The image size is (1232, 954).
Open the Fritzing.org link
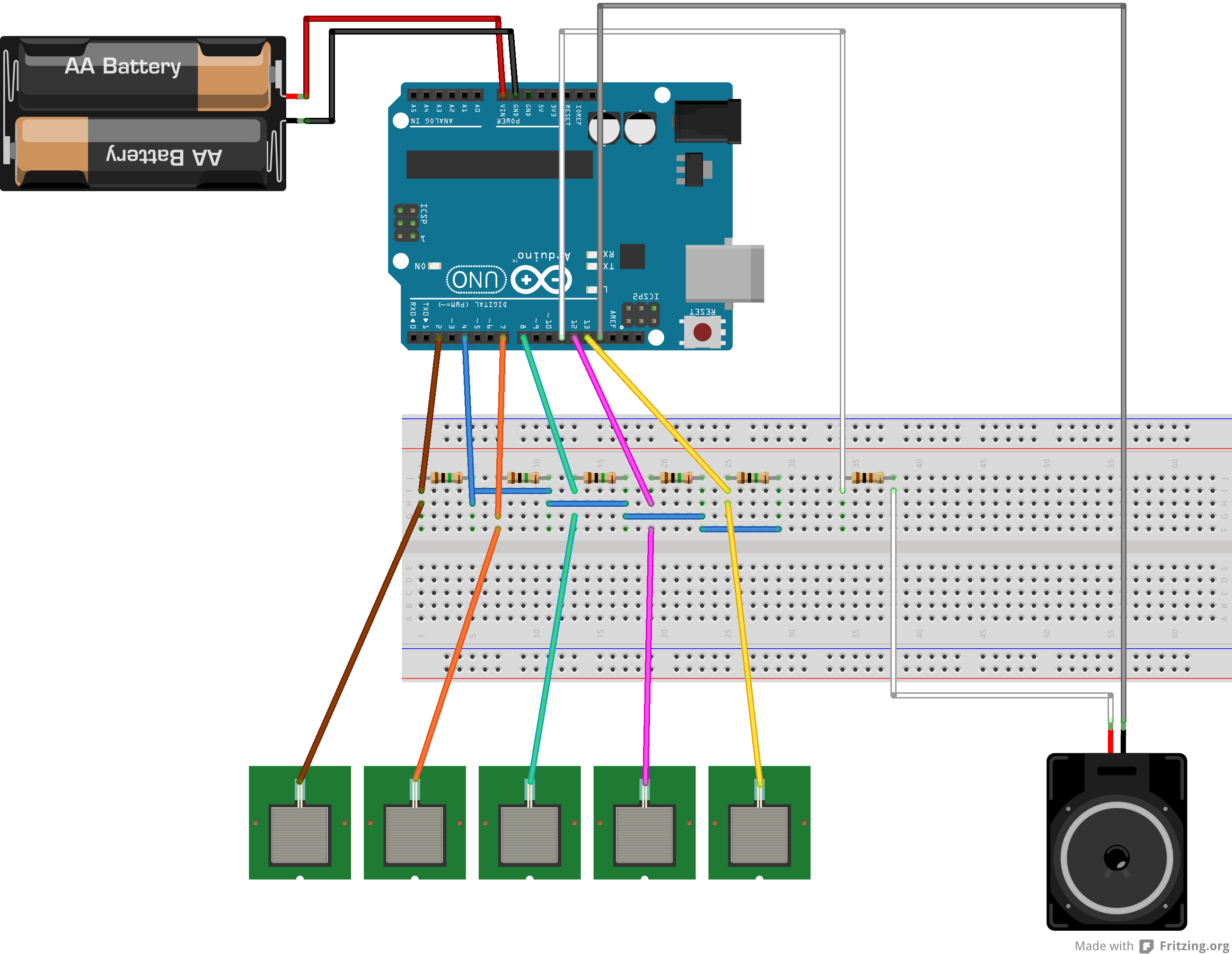click(x=1194, y=945)
